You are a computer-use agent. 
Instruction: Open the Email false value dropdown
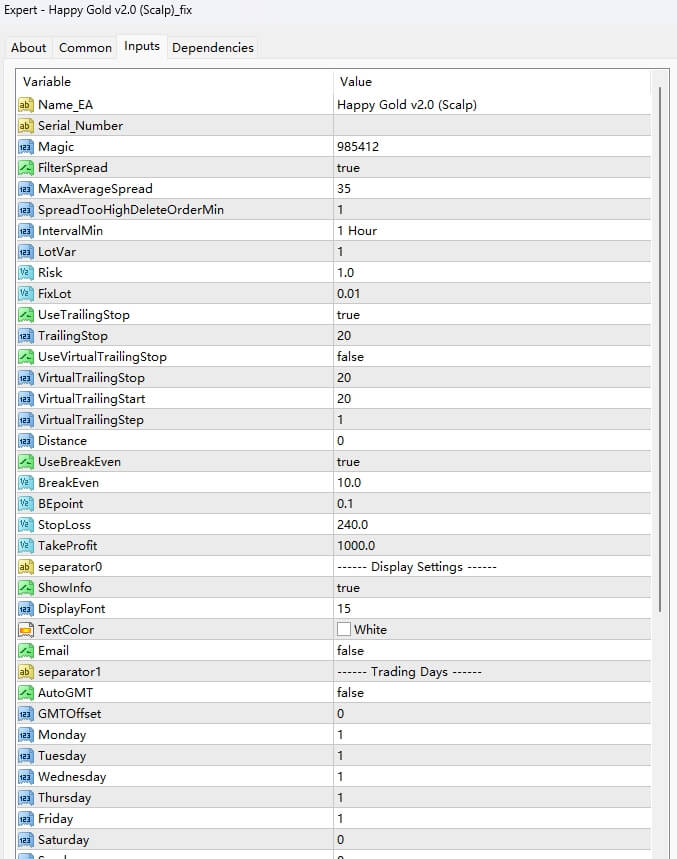pos(350,651)
